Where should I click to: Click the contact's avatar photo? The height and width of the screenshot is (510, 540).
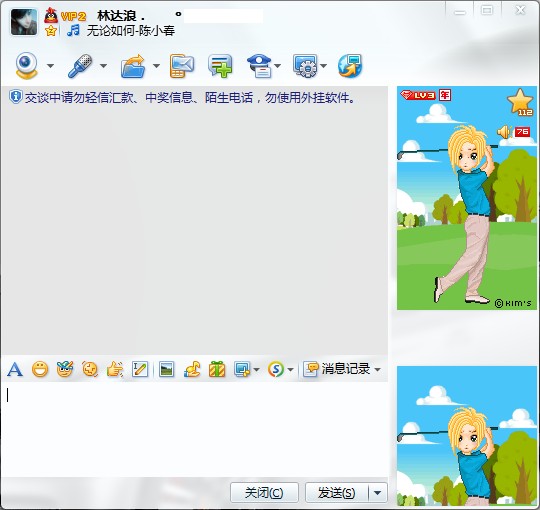pos(24,22)
